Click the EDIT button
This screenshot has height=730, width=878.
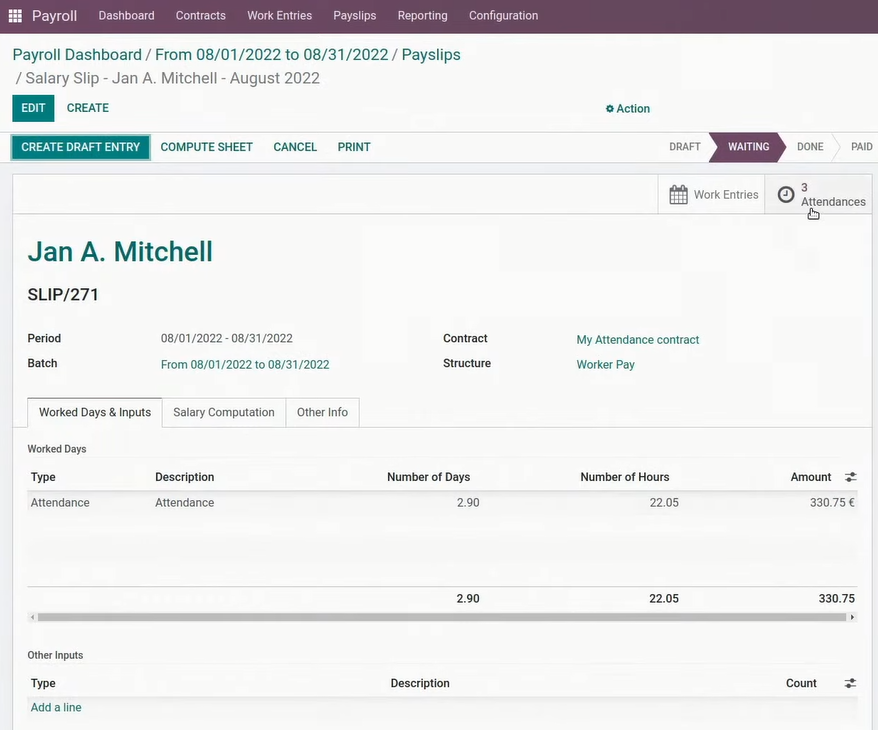pyautogui.click(x=33, y=108)
